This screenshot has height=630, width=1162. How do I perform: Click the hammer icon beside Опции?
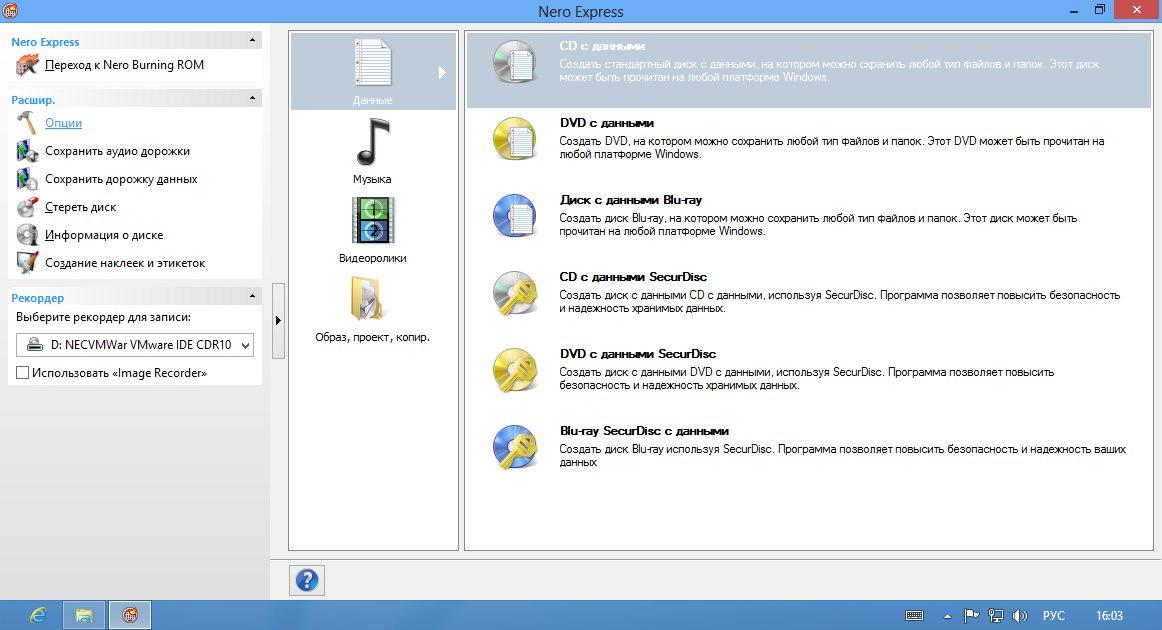(27, 123)
